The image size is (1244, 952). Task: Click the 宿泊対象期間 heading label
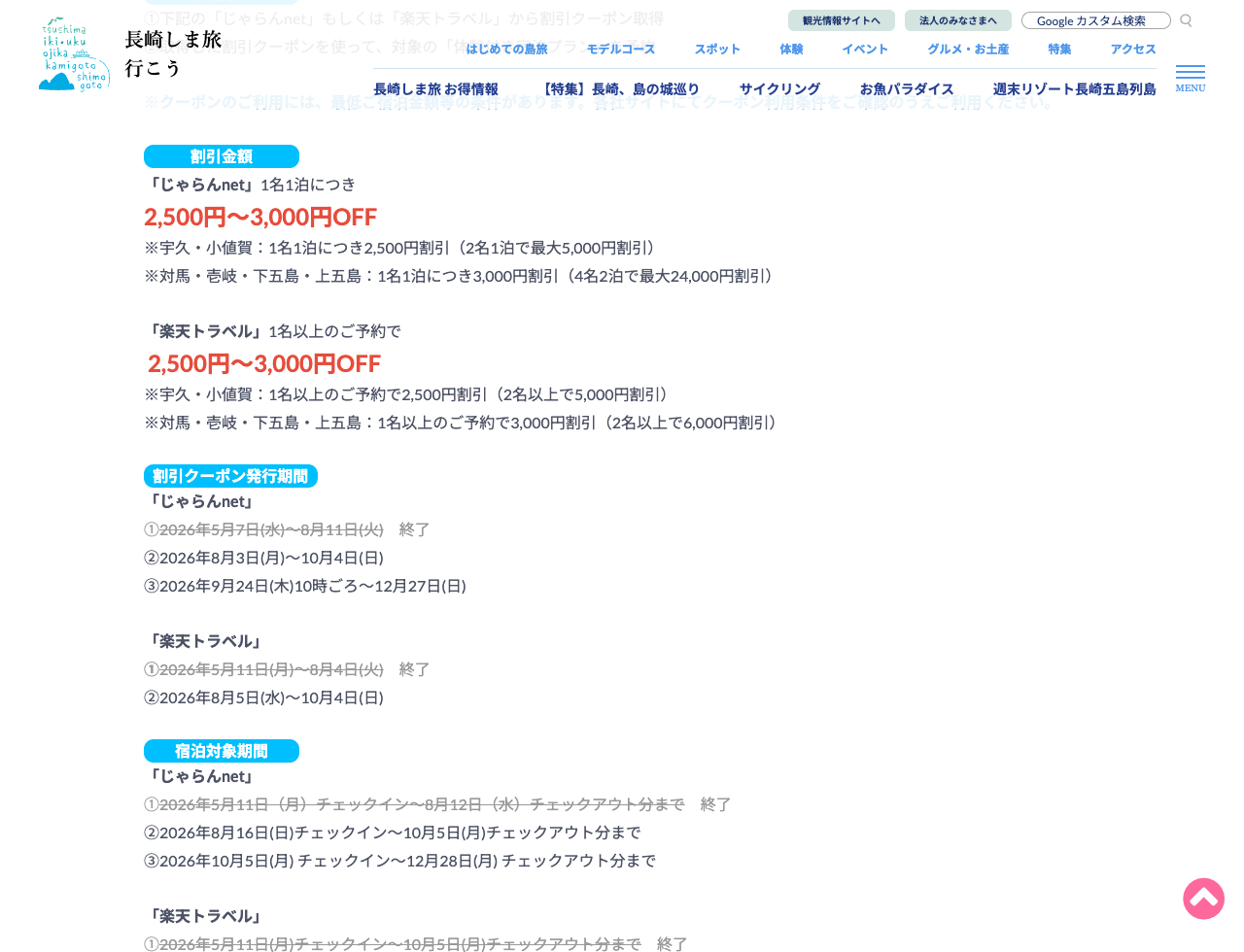tap(222, 751)
